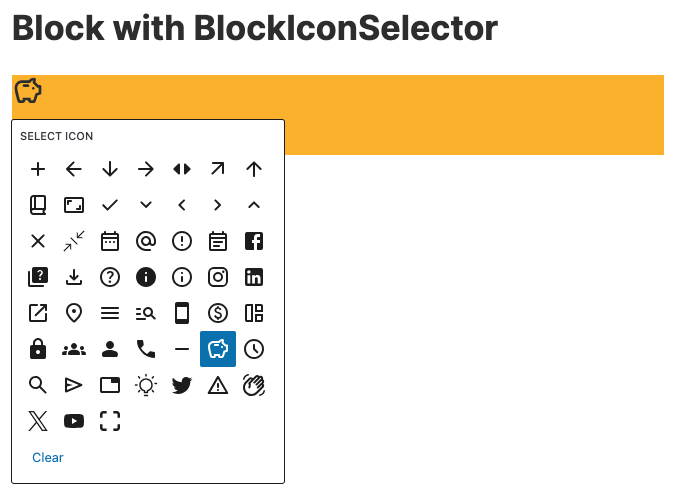Select the highlighted piggy bank icon
Screen dimensions: 676x497
point(218,349)
